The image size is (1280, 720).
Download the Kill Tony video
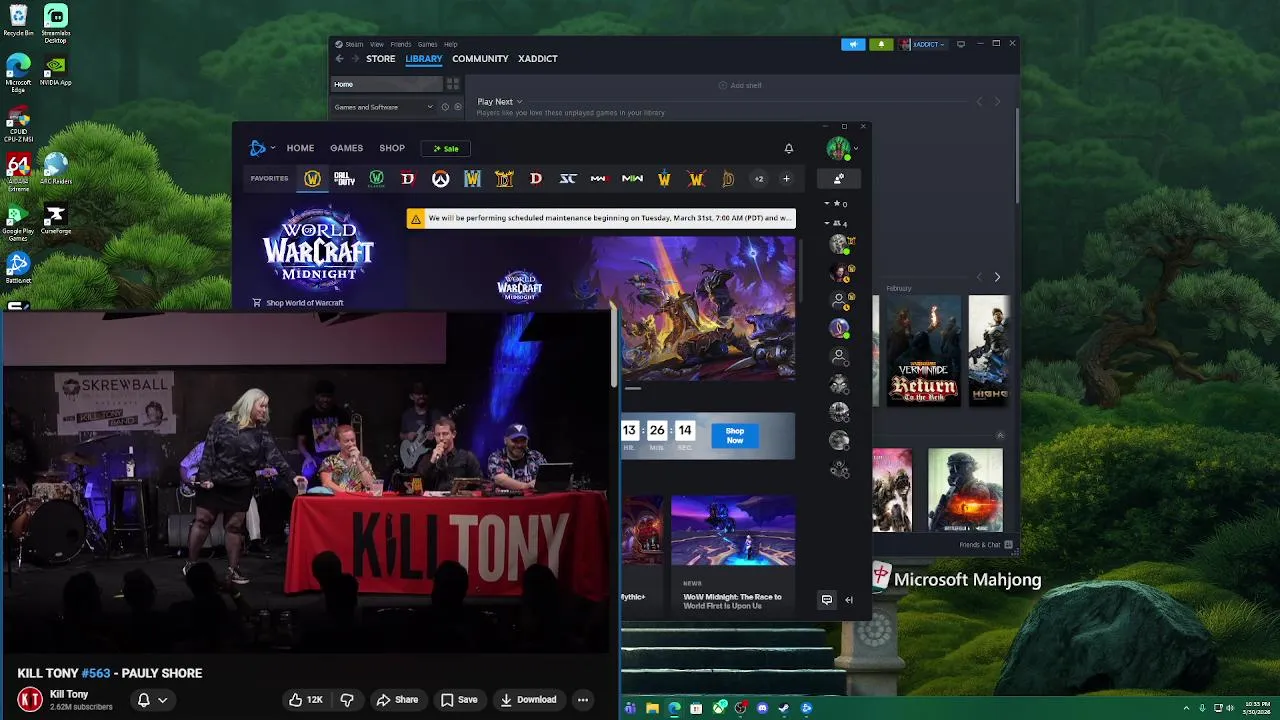click(529, 700)
